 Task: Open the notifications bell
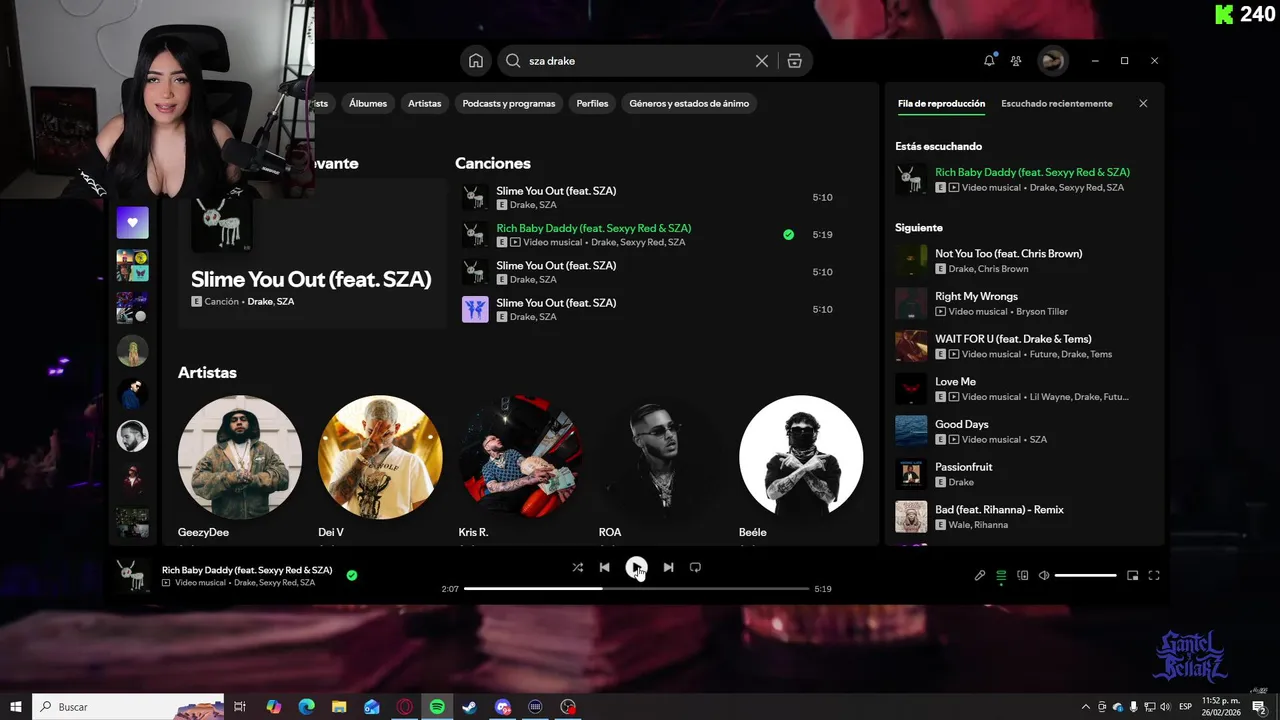click(x=989, y=61)
